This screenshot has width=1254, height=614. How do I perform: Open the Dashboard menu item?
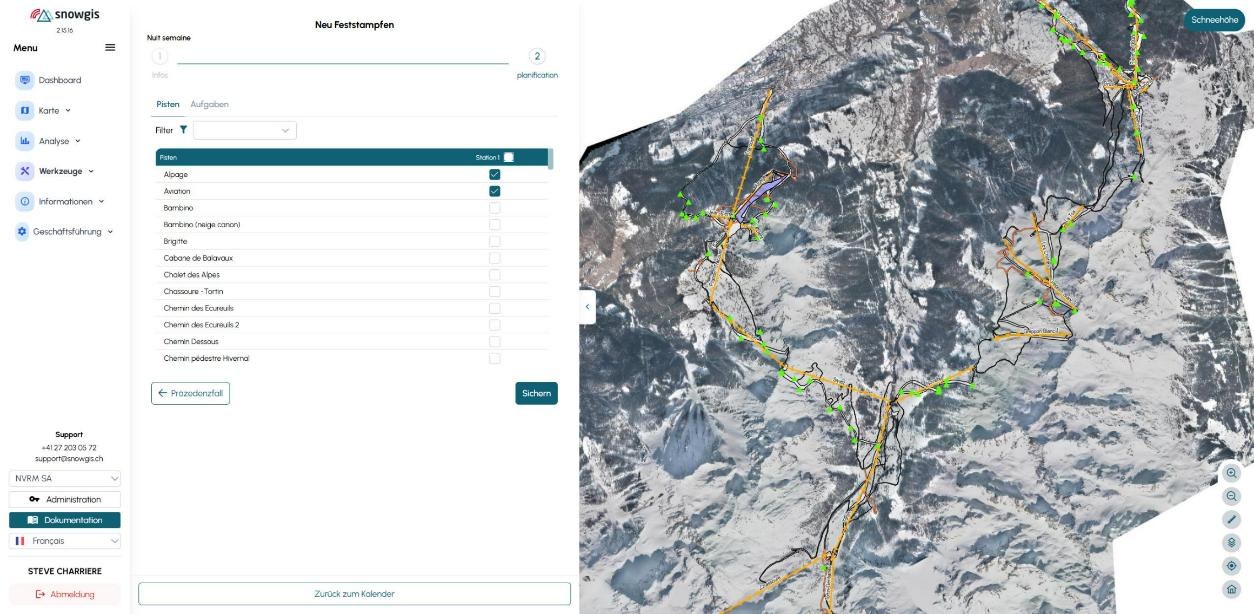point(60,80)
